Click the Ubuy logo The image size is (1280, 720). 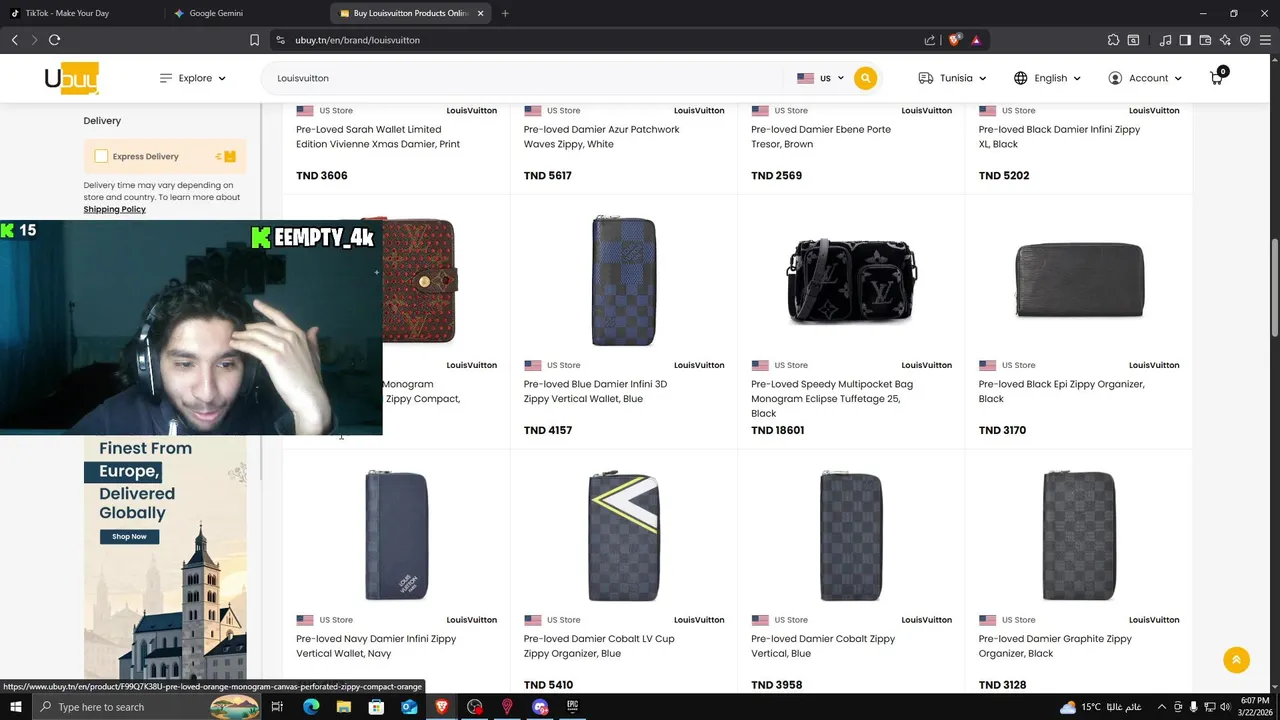[71, 78]
